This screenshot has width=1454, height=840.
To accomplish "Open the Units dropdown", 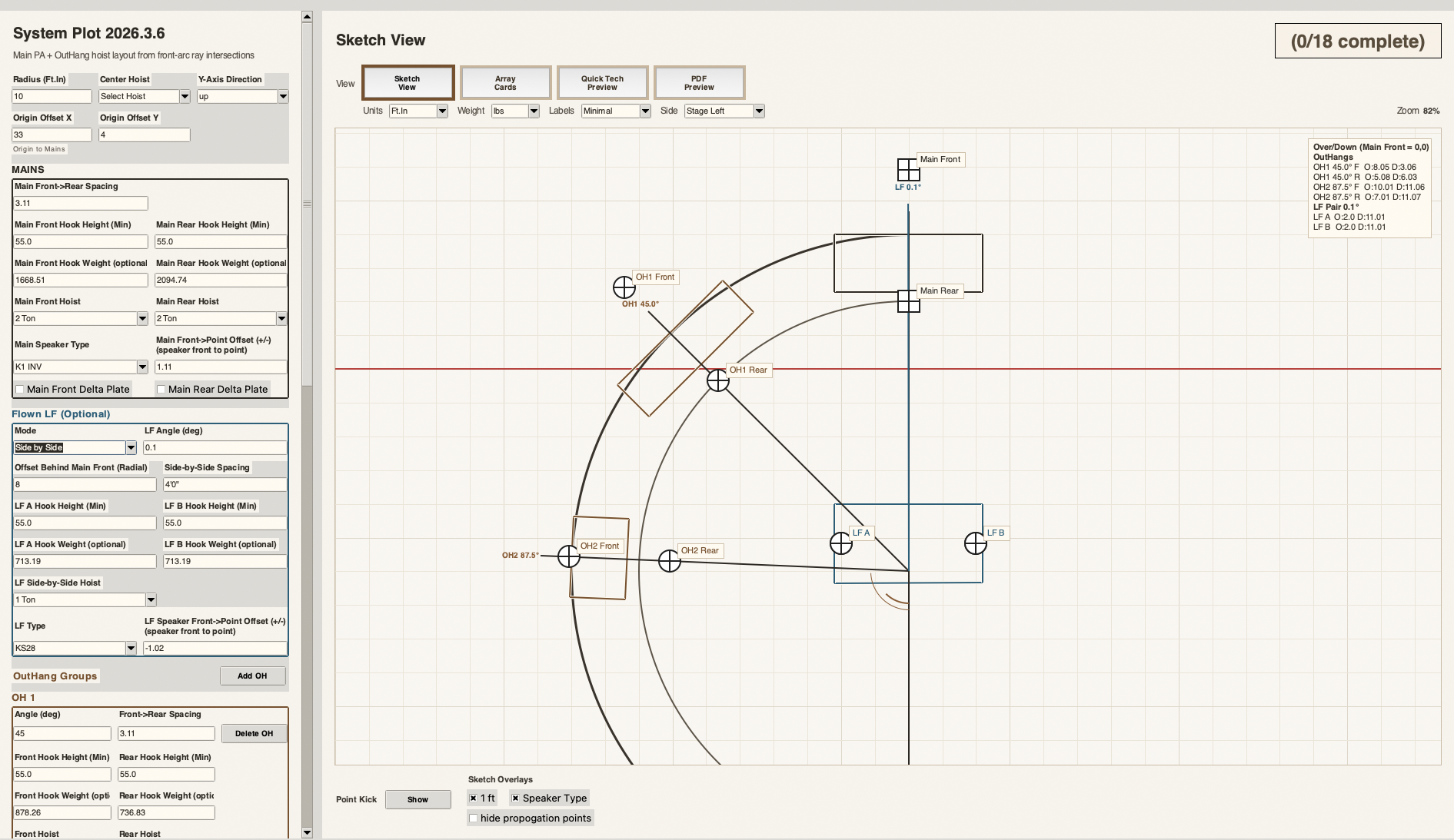I will (x=418, y=111).
